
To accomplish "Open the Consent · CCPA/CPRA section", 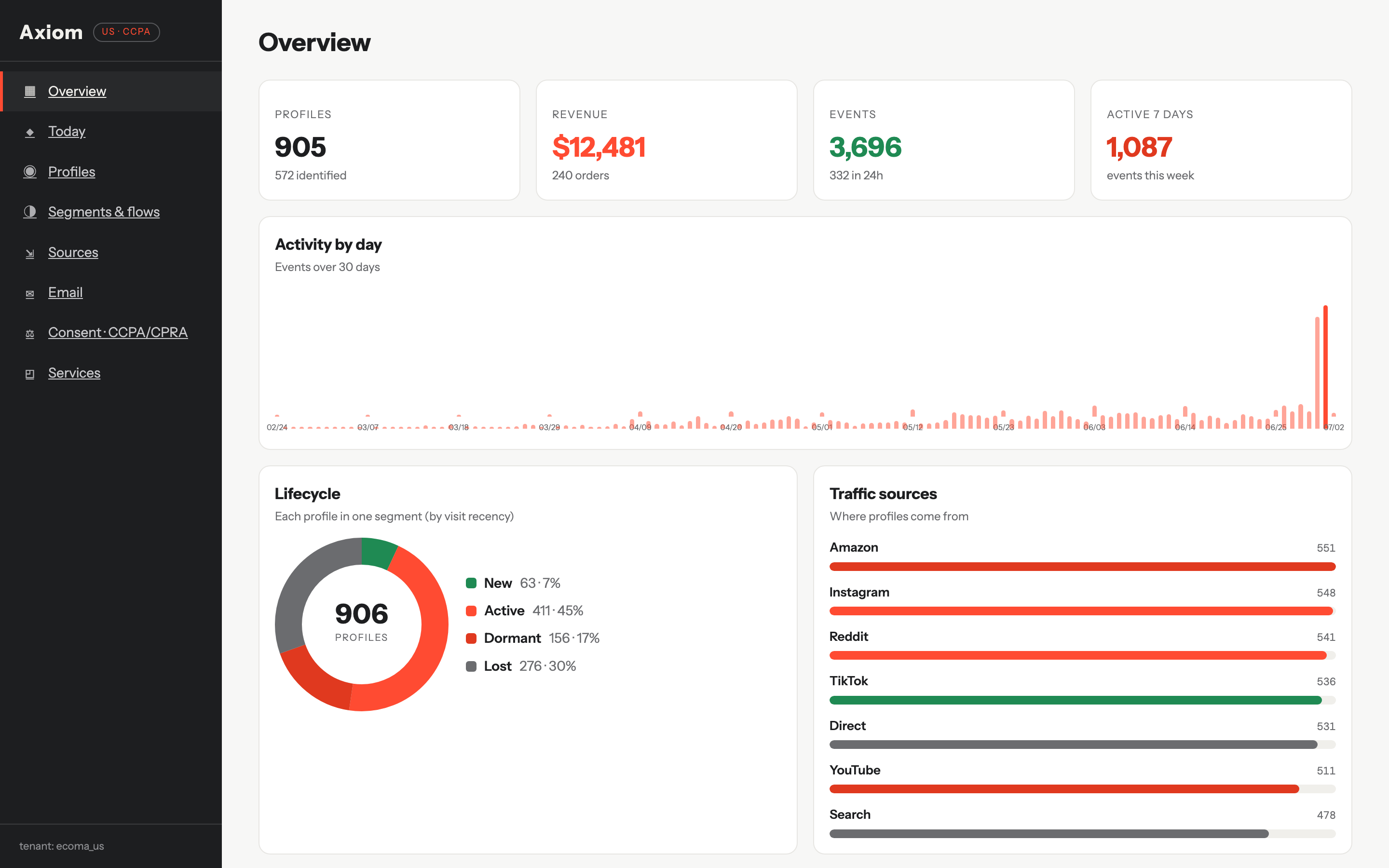I will [118, 332].
